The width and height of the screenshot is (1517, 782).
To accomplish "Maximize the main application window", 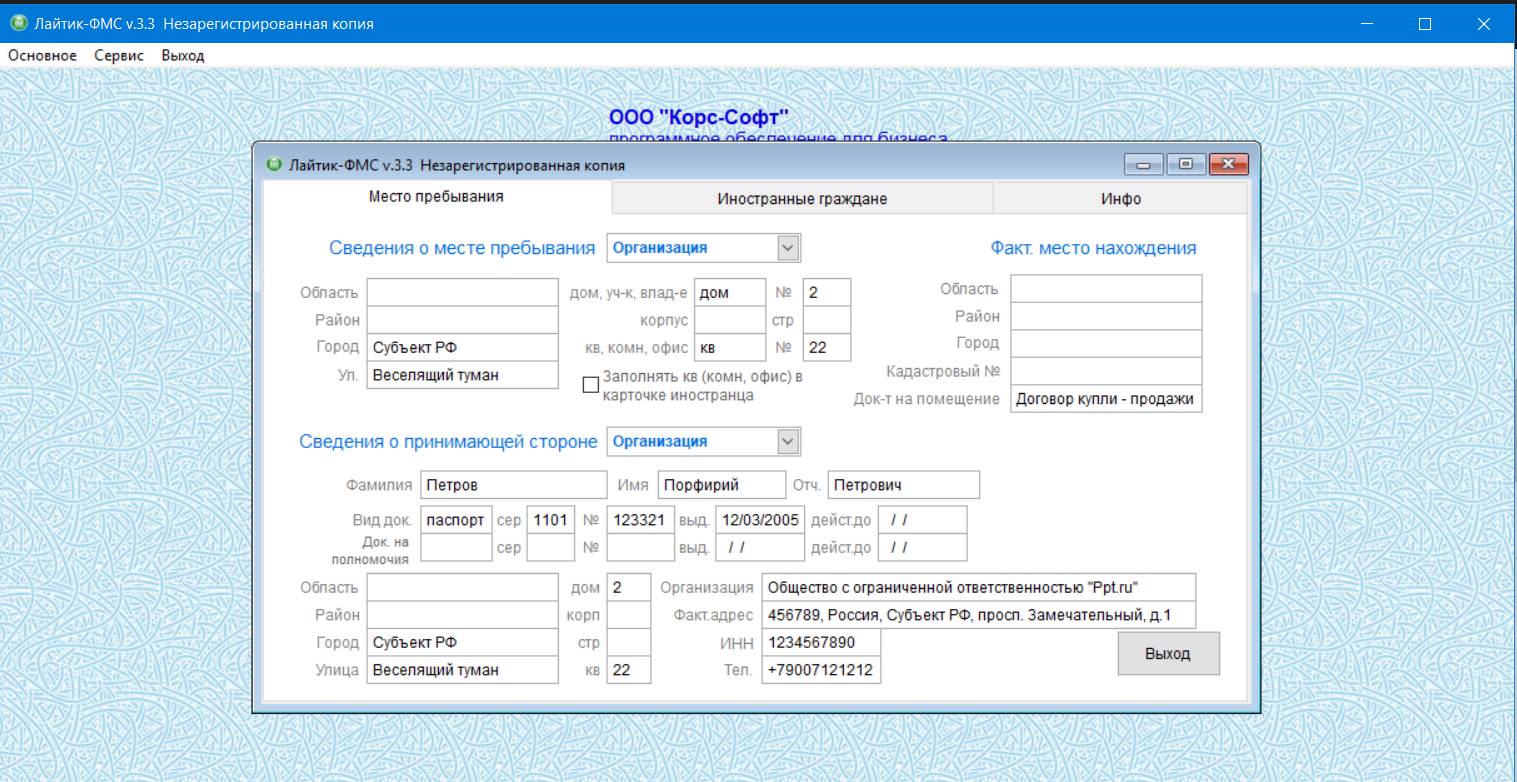I will [x=1425, y=23].
